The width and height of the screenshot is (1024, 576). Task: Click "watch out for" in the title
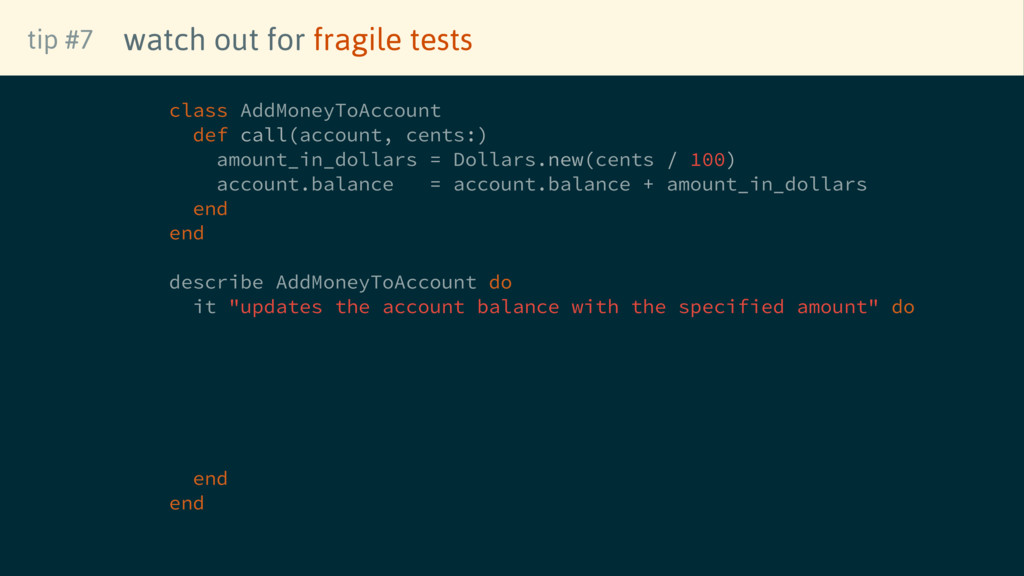[x=214, y=40]
